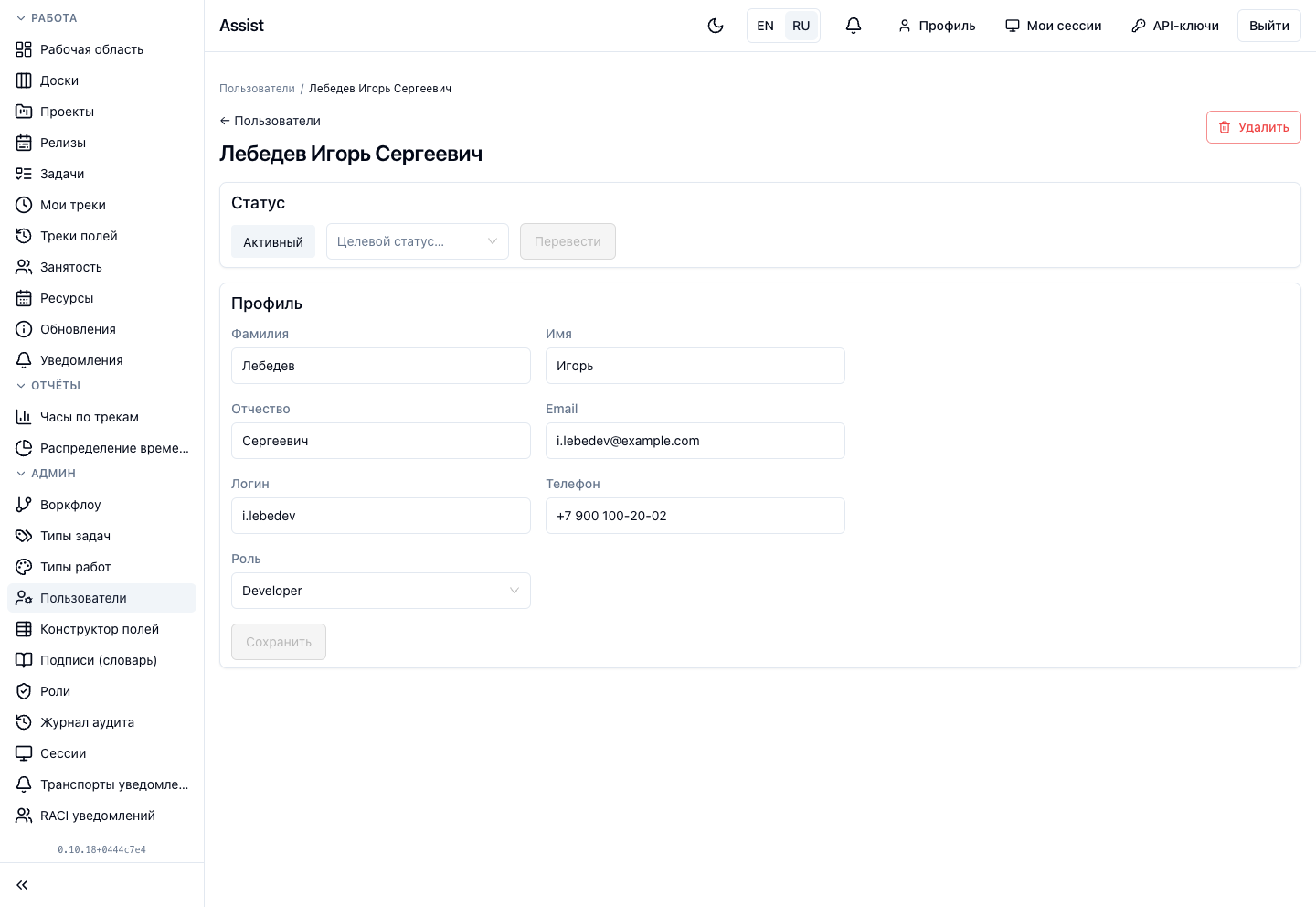Click the Boards columns icon in the sidebar

coord(24,80)
